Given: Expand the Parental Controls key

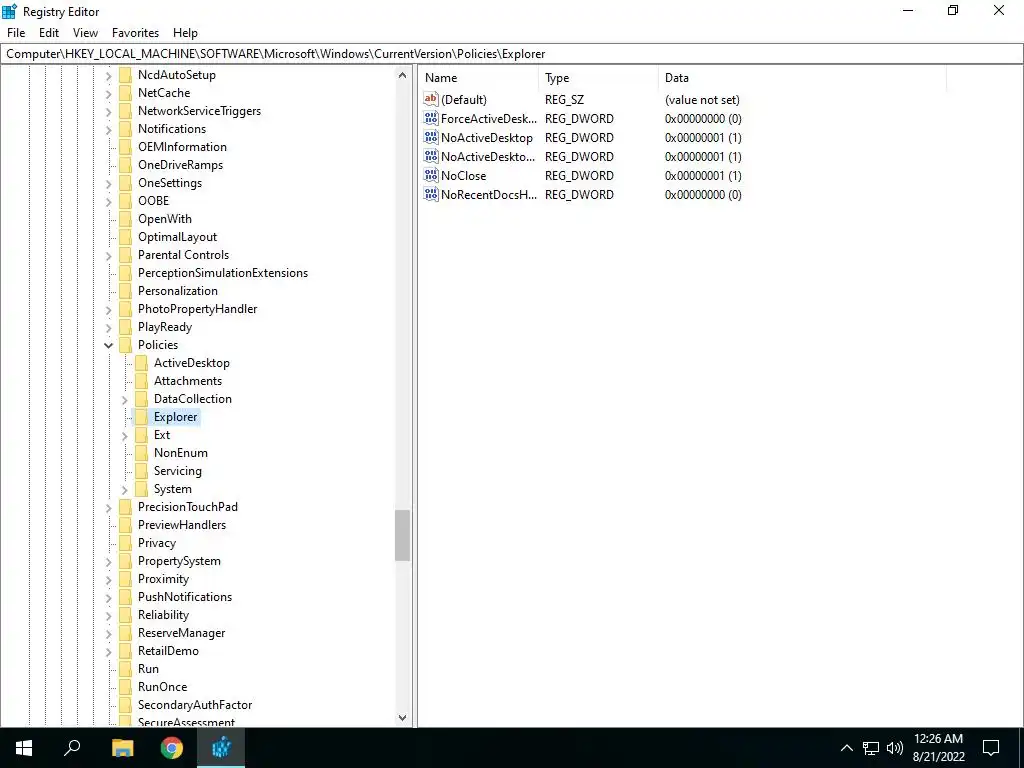Looking at the screenshot, I should [108, 255].
